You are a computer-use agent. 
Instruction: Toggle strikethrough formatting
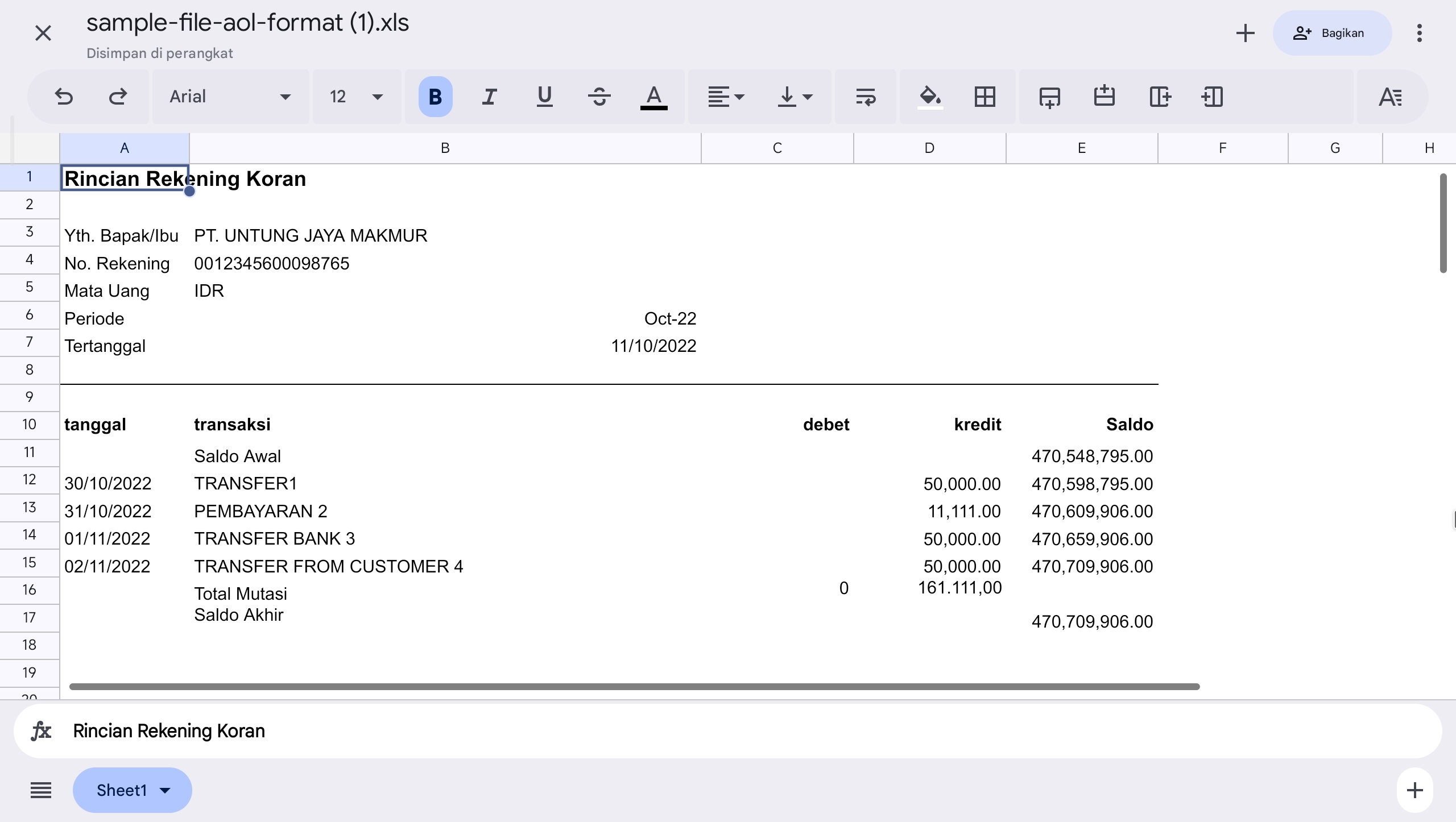(599, 97)
